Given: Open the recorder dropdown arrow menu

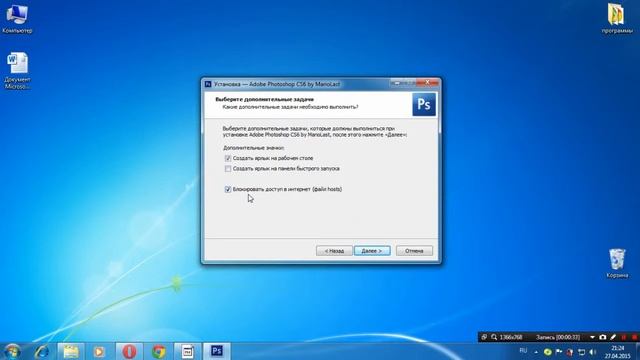Looking at the screenshot, I should pos(592,337).
